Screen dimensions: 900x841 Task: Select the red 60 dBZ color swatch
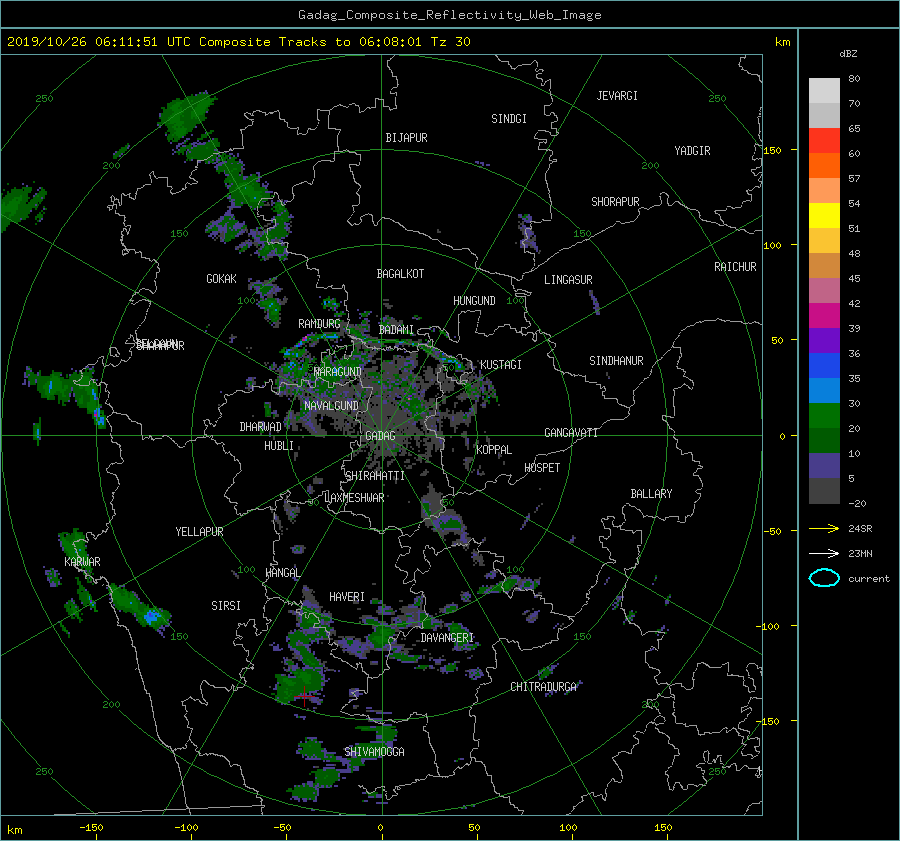tap(824, 140)
